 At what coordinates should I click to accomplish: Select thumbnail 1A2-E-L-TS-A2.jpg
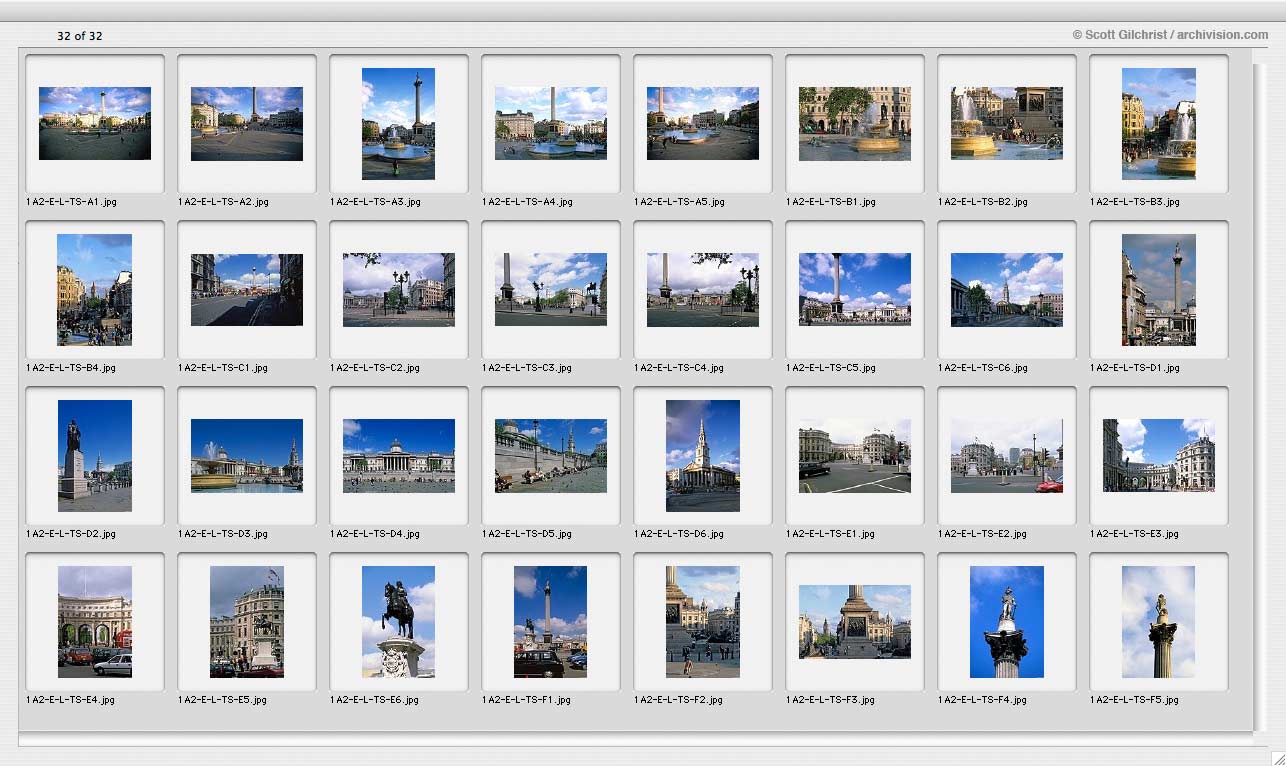(247, 123)
